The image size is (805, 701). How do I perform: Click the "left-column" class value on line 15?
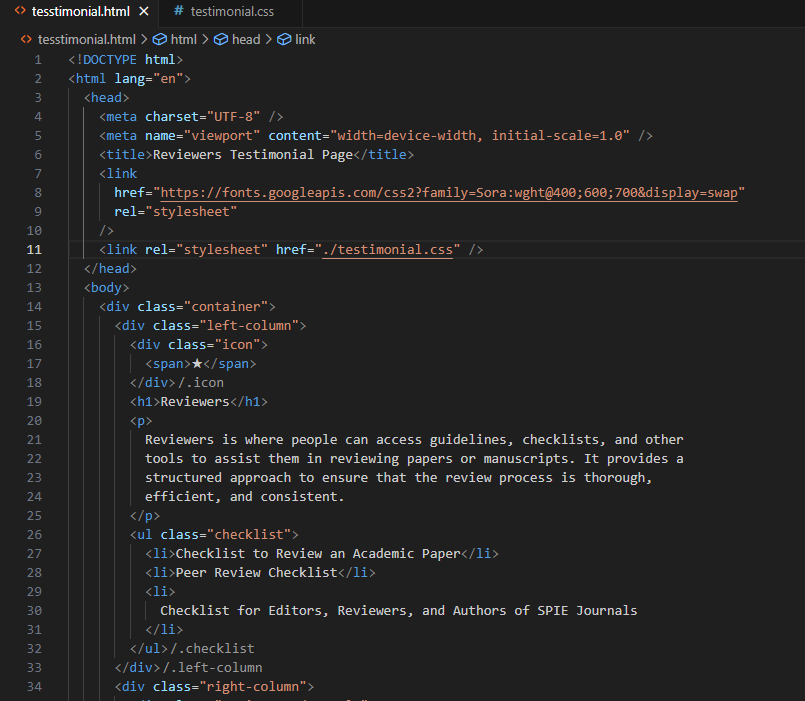[248, 326]
